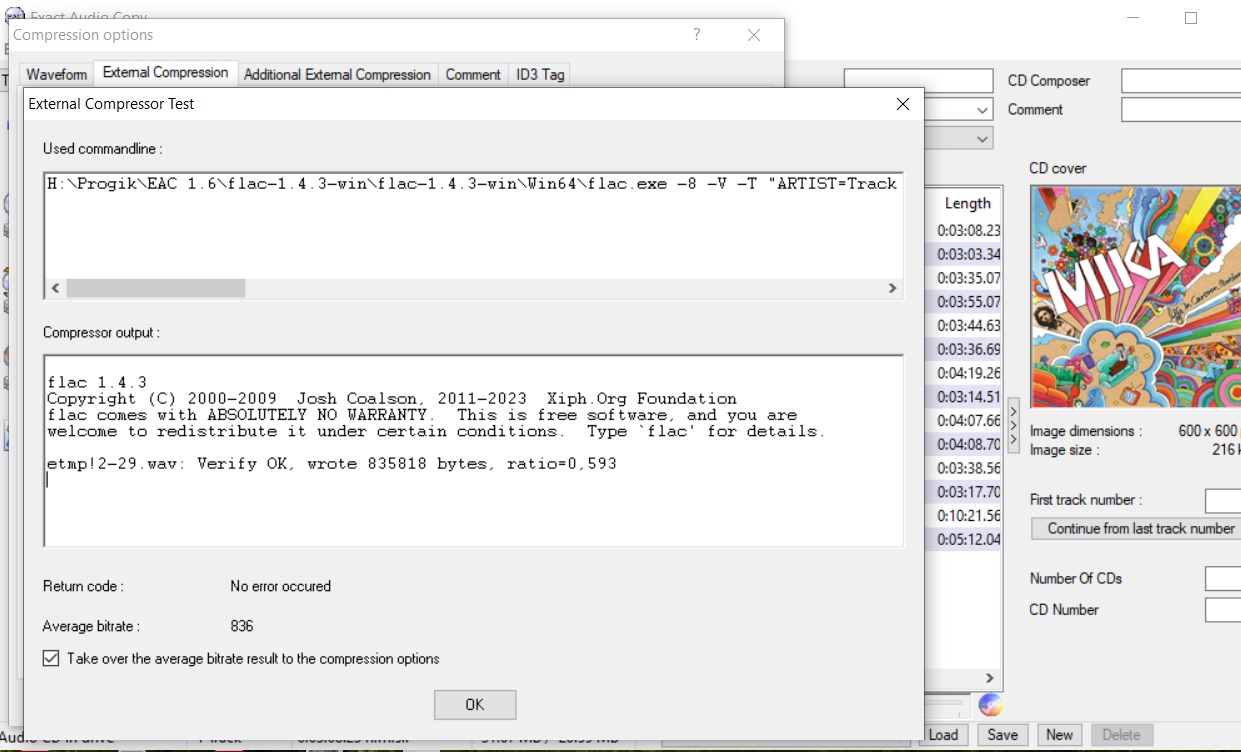The height and width of the screenshot is (752, 1241).
Task: Click the colorful disc icon below track list
Action: click(x=990, y=704)
